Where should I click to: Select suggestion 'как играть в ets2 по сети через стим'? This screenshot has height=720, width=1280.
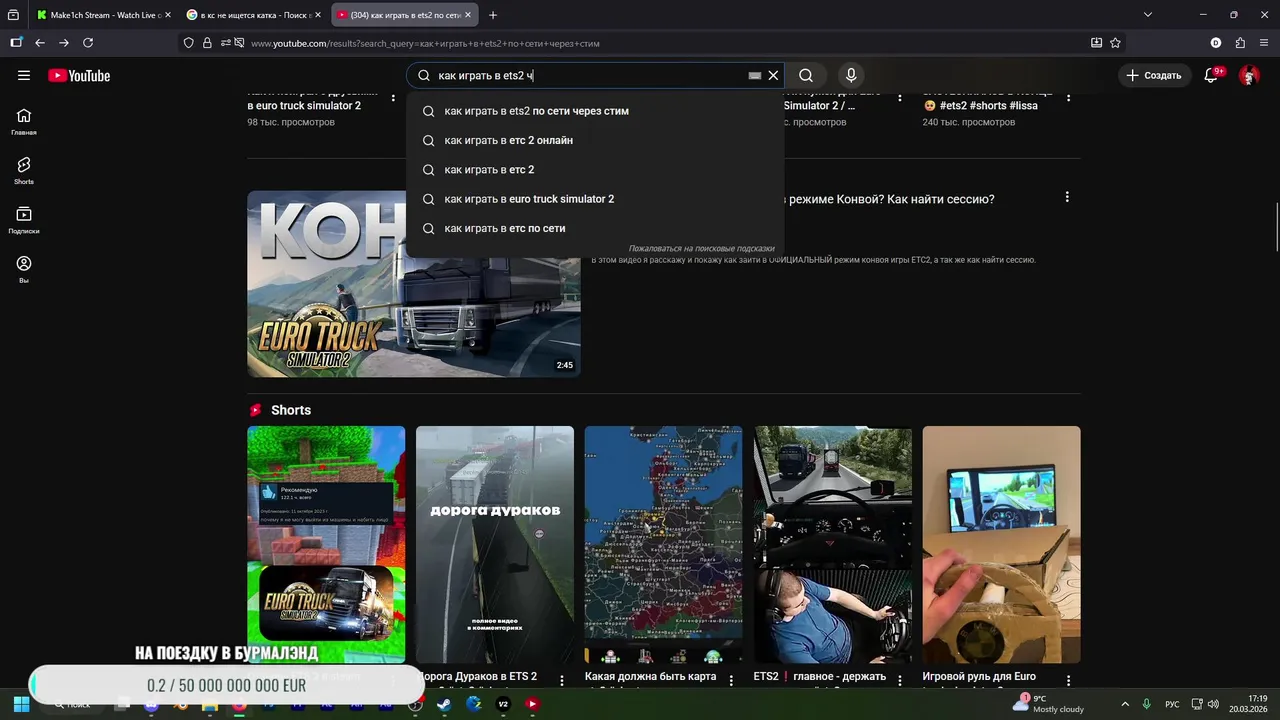[x=595, y=111]
